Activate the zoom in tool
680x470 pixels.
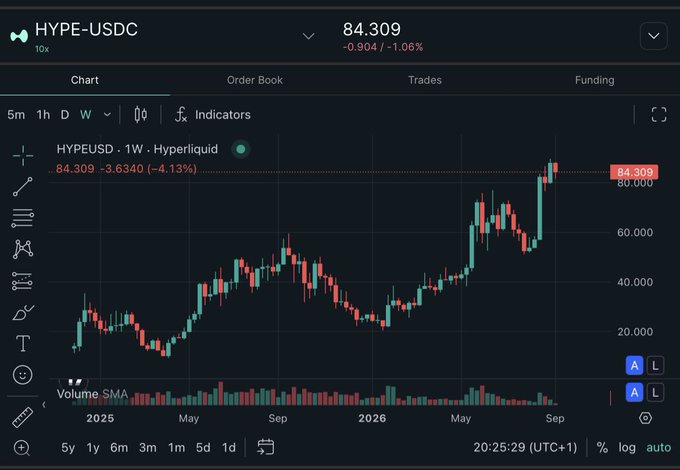(x=22, y=447)
